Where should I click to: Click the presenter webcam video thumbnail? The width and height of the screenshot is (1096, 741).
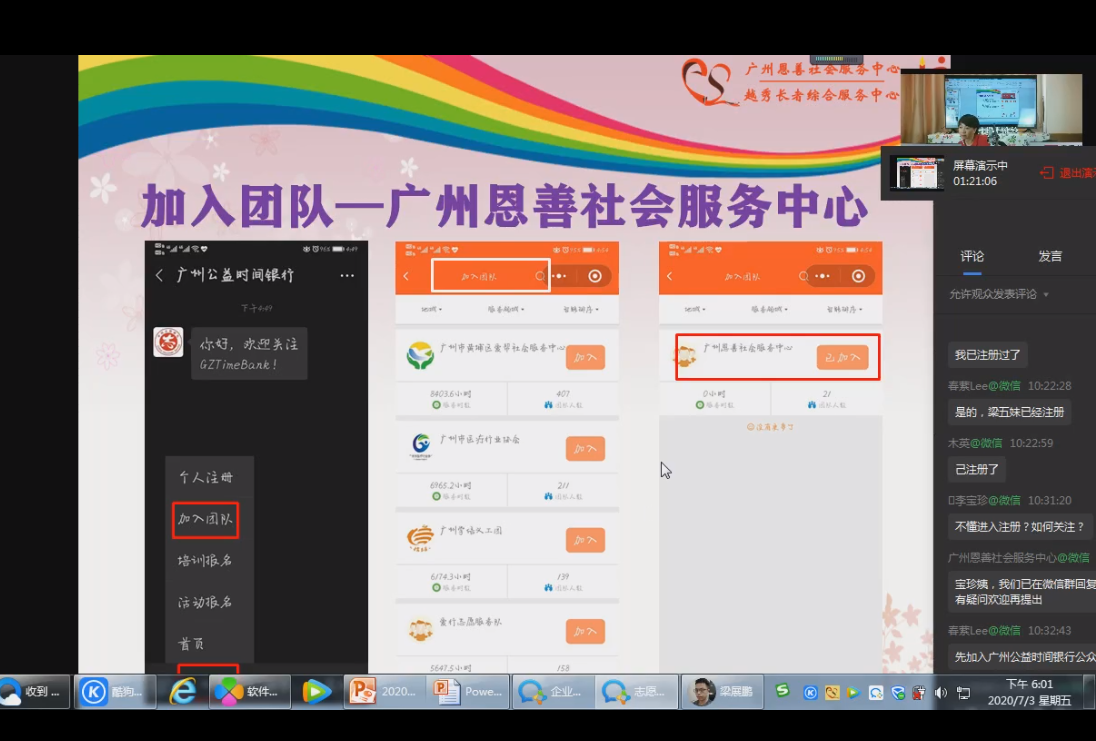991,109
